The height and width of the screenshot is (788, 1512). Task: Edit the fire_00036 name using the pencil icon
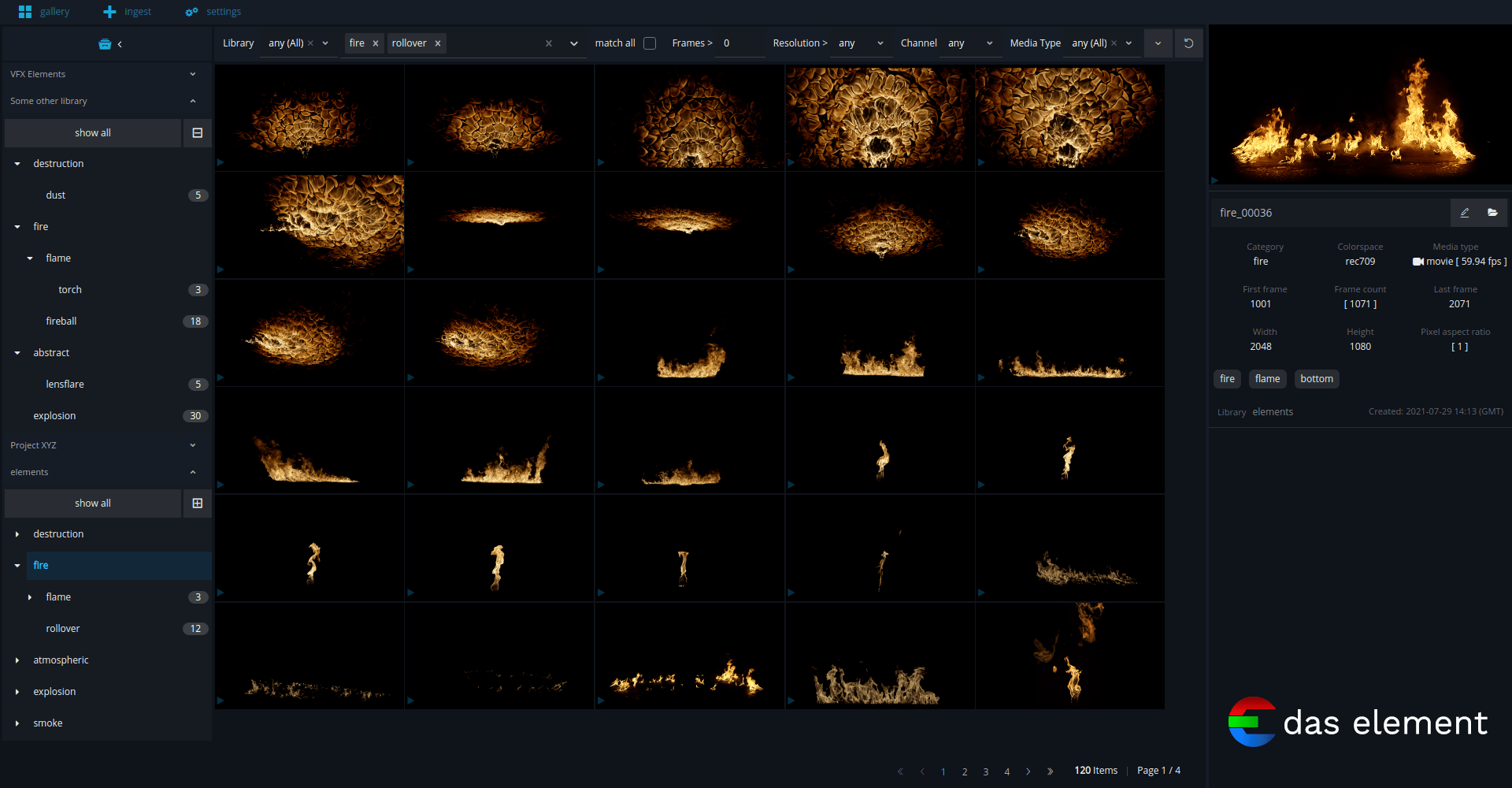pos(1465,212)
